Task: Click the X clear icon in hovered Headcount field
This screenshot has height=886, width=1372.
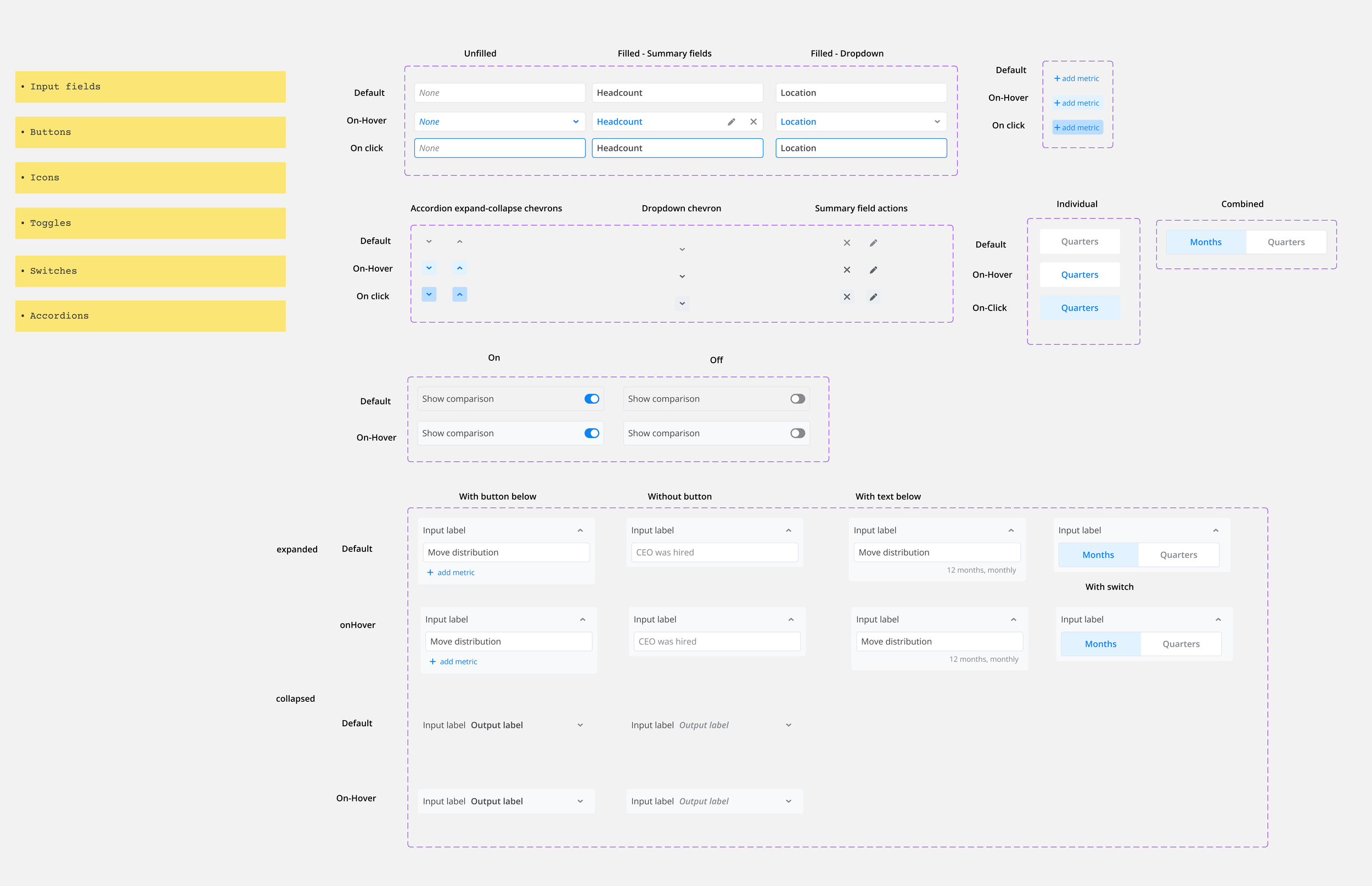Action: click(x=753, y=122)
